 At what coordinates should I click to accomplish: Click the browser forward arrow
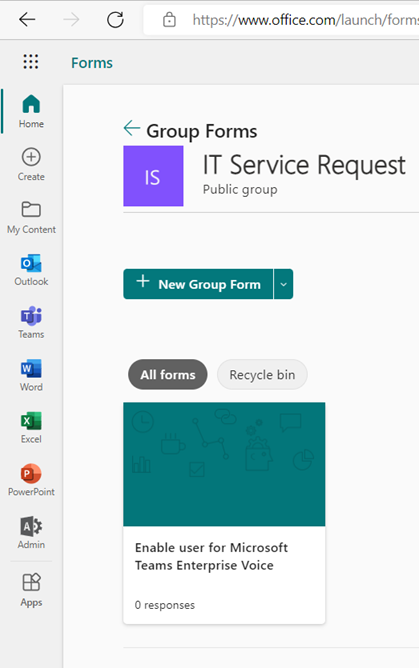[71, 19]
